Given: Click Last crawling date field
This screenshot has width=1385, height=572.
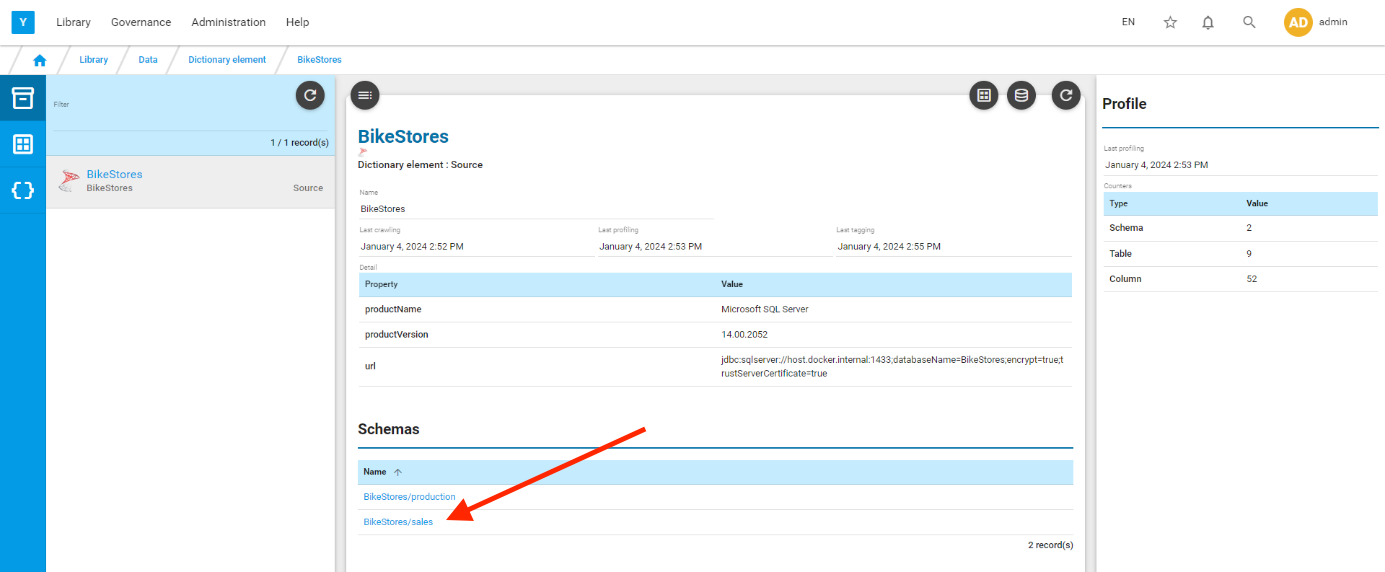Looking at the screenshot, I should (476, 246).
